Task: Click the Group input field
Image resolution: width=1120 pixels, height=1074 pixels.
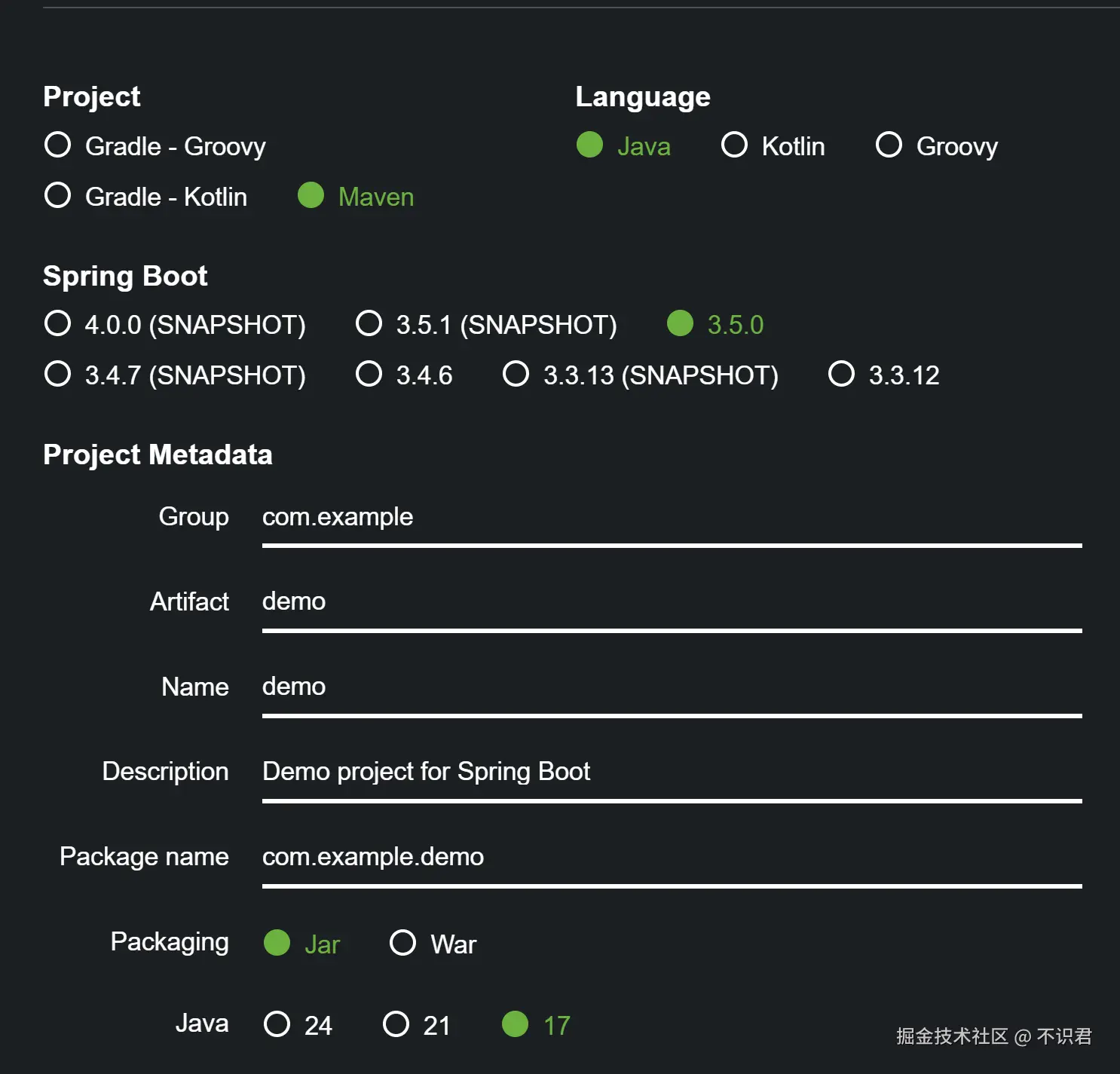Action: pyautogui.click(x=671, y=518)
